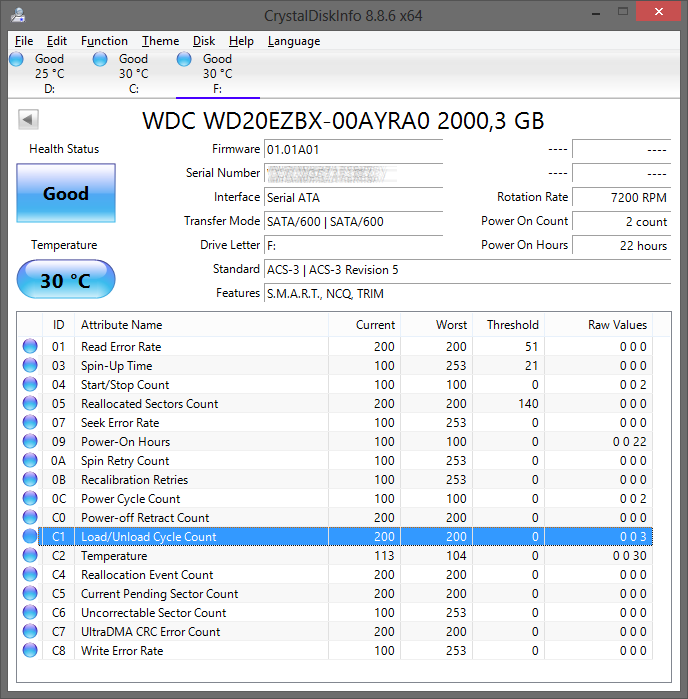Image resolution: width=688 pixels, height=699 pixels.
Task: Click threshold value 140 of Reallocated Sectors
Action: (528, 404)
